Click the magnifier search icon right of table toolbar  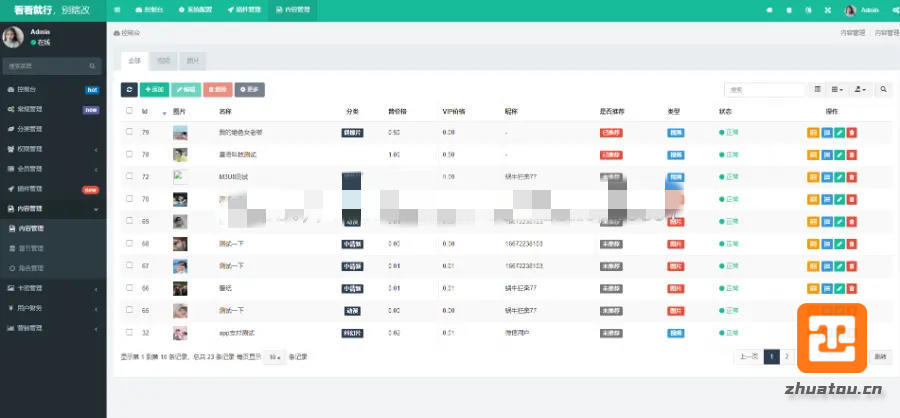tap(884, 90)
